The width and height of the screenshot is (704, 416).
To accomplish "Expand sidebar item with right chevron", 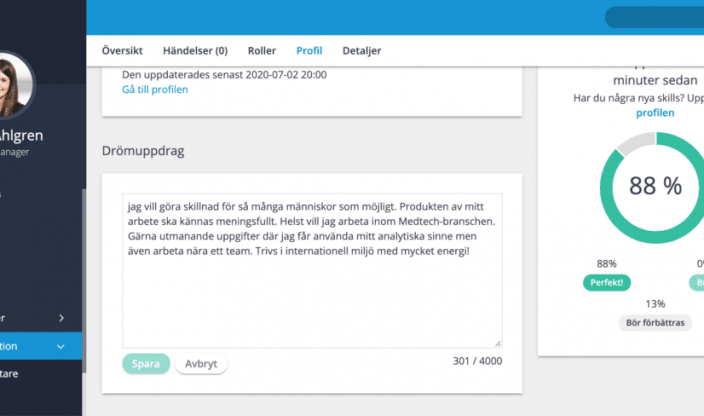I will 61,318.
